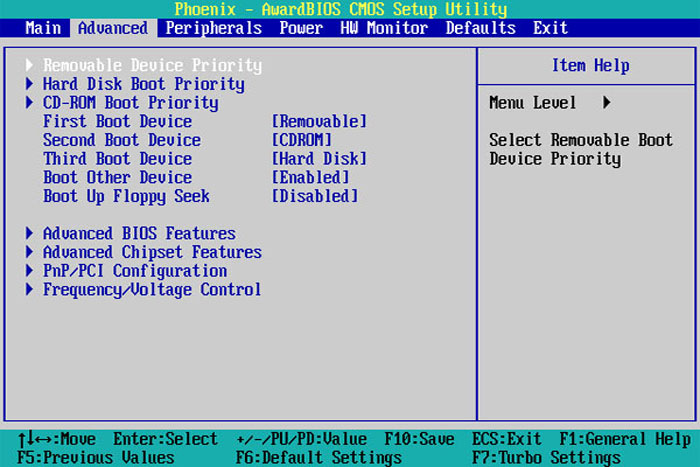
Task: Switch to the Peripherals tab
Action: (213, 28)
